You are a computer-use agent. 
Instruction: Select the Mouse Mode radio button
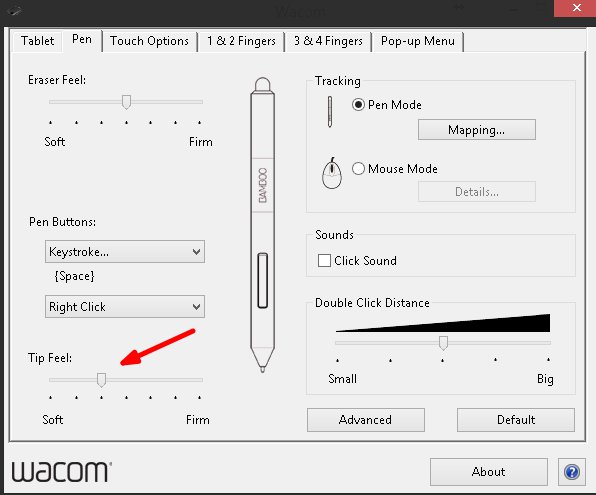click(x=358, y=168)
